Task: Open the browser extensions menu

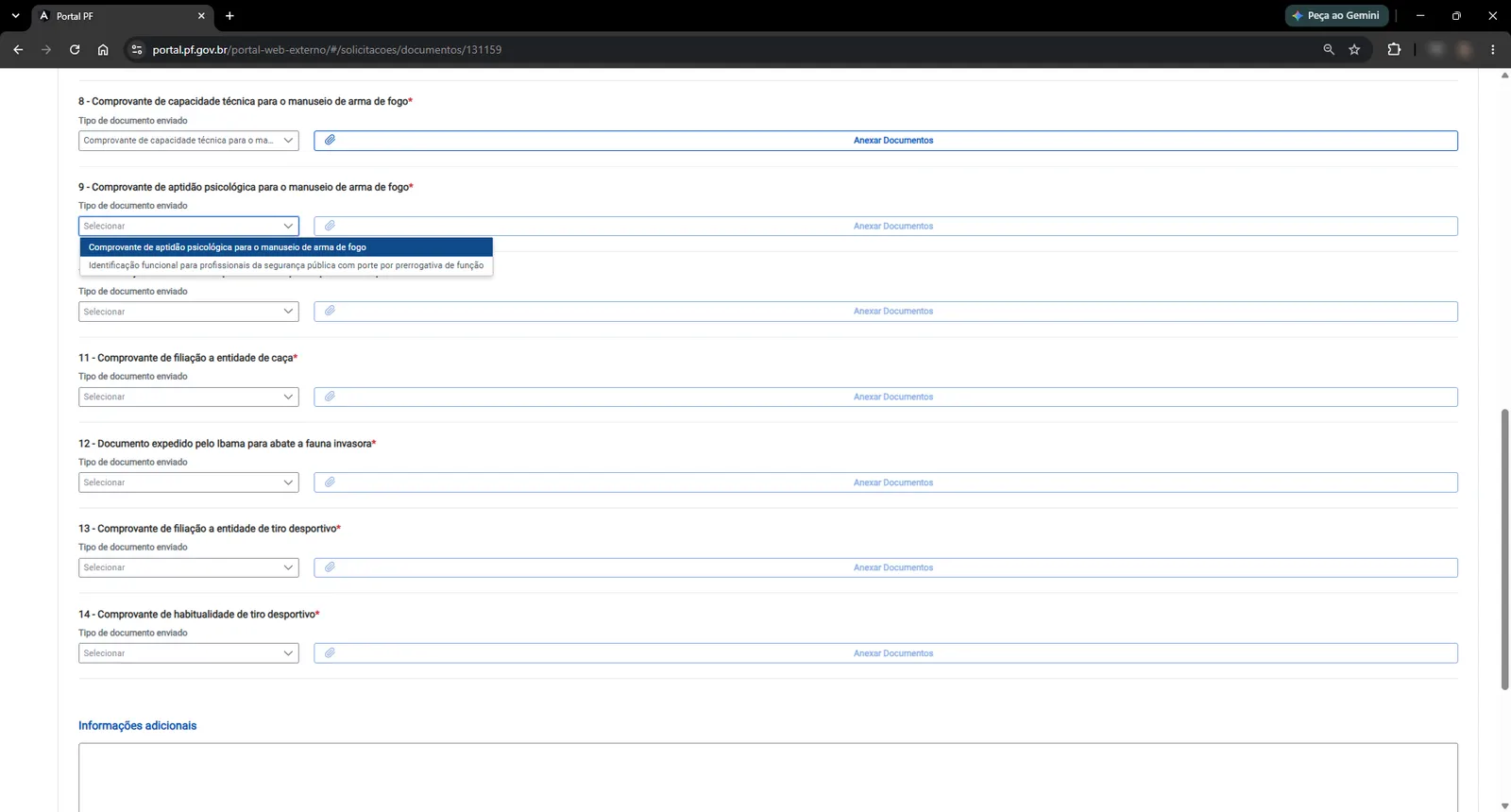Action: coord(1394,49)
